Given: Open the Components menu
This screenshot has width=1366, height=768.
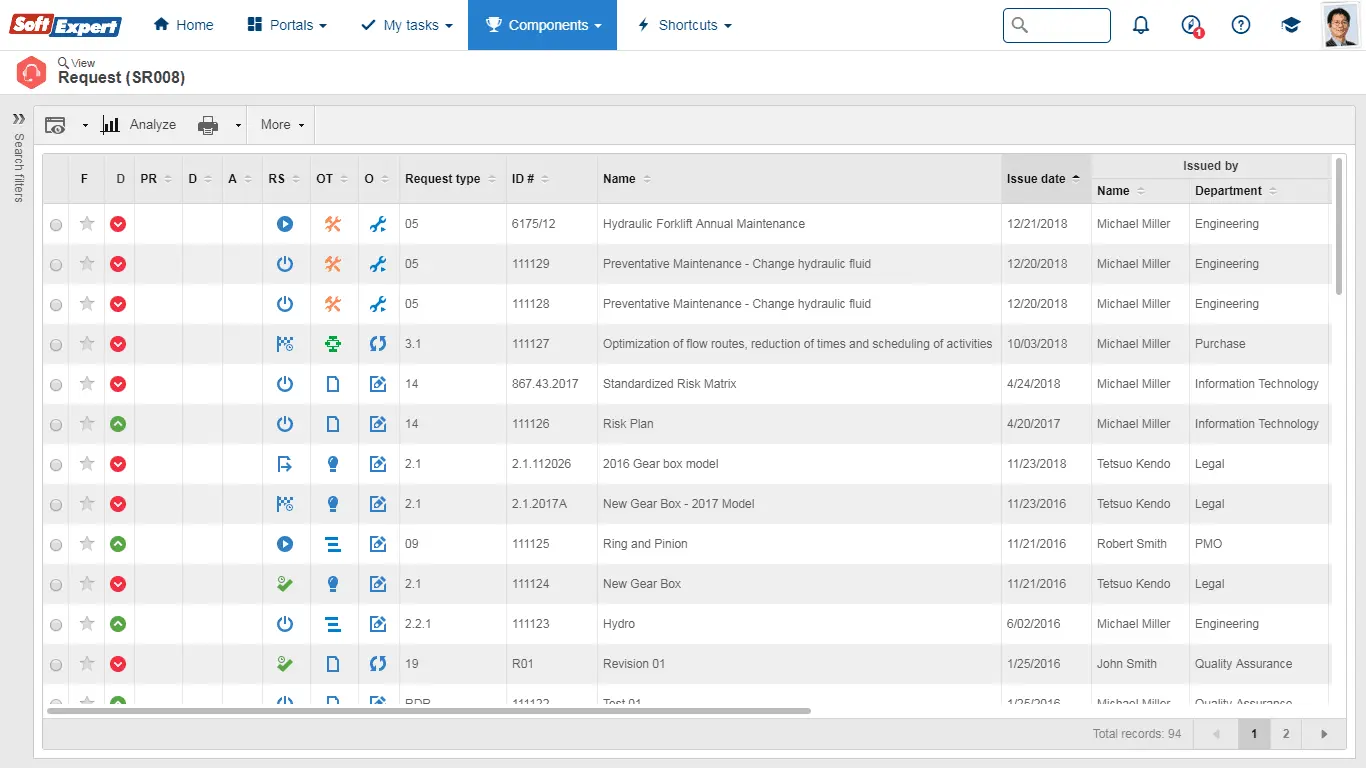Looking at the screenshot, I should [542, 24].
